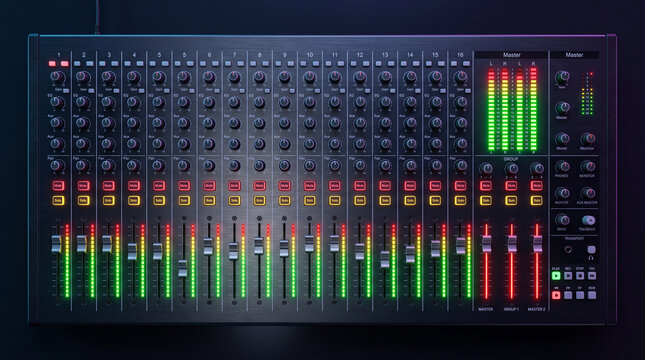645x360 pixels.
Task: Mute channel 16
Action: (x=460, y=186)
